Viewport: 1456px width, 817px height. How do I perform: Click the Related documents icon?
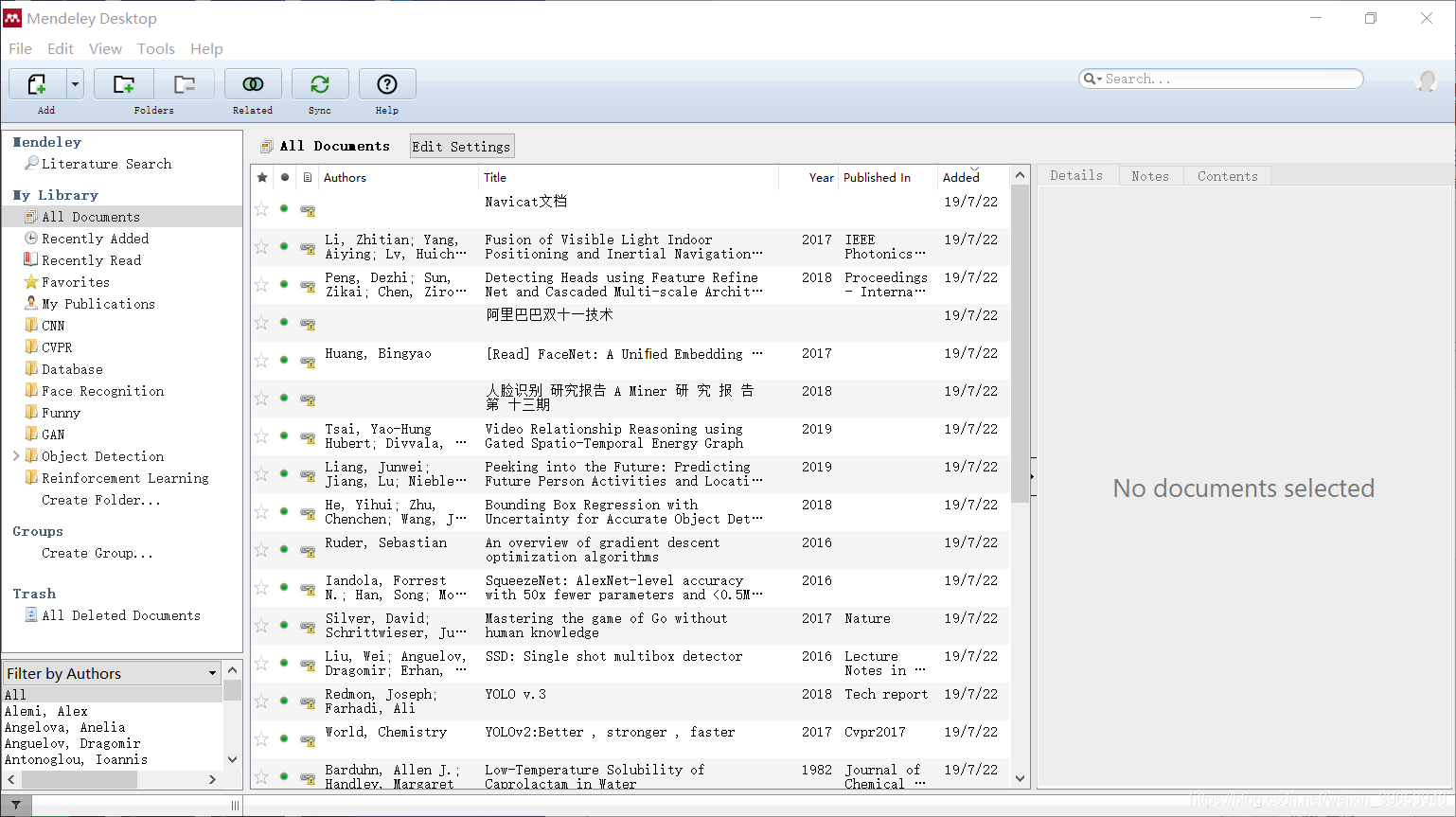point(253,84)
